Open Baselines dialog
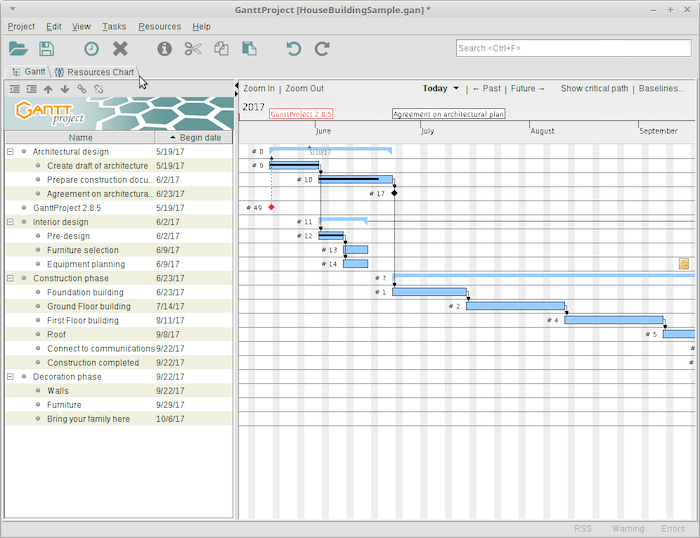Image resolution: width=700 pixels, height=538 pixels. coord(661,88)
